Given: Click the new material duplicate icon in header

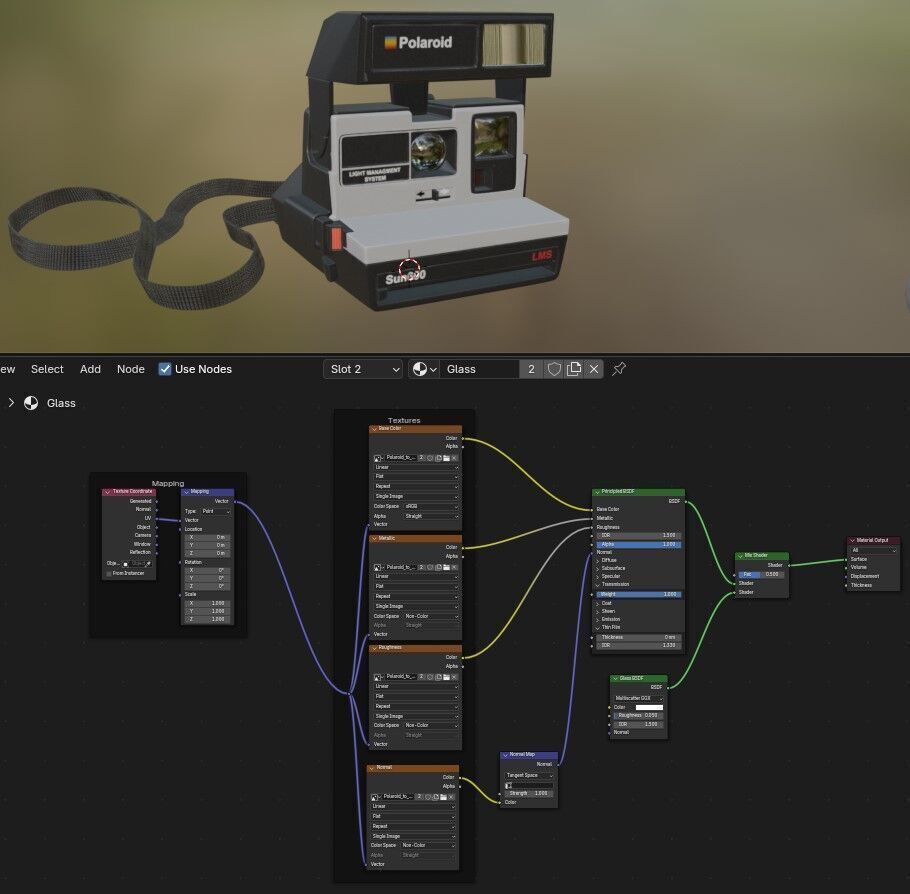Looking at the screenshot, I should pyautogui.click(x=574, y=369).
